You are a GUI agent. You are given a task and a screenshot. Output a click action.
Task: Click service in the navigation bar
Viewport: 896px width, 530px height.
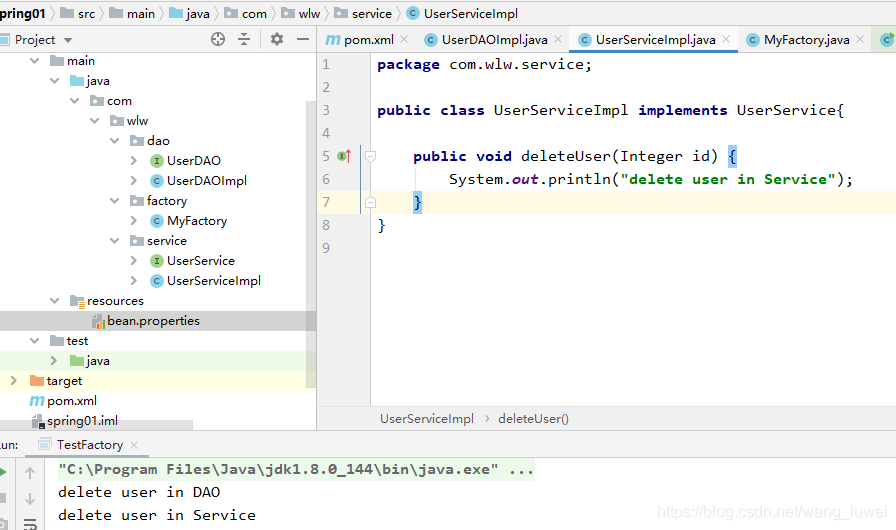(x=363, y=13)
